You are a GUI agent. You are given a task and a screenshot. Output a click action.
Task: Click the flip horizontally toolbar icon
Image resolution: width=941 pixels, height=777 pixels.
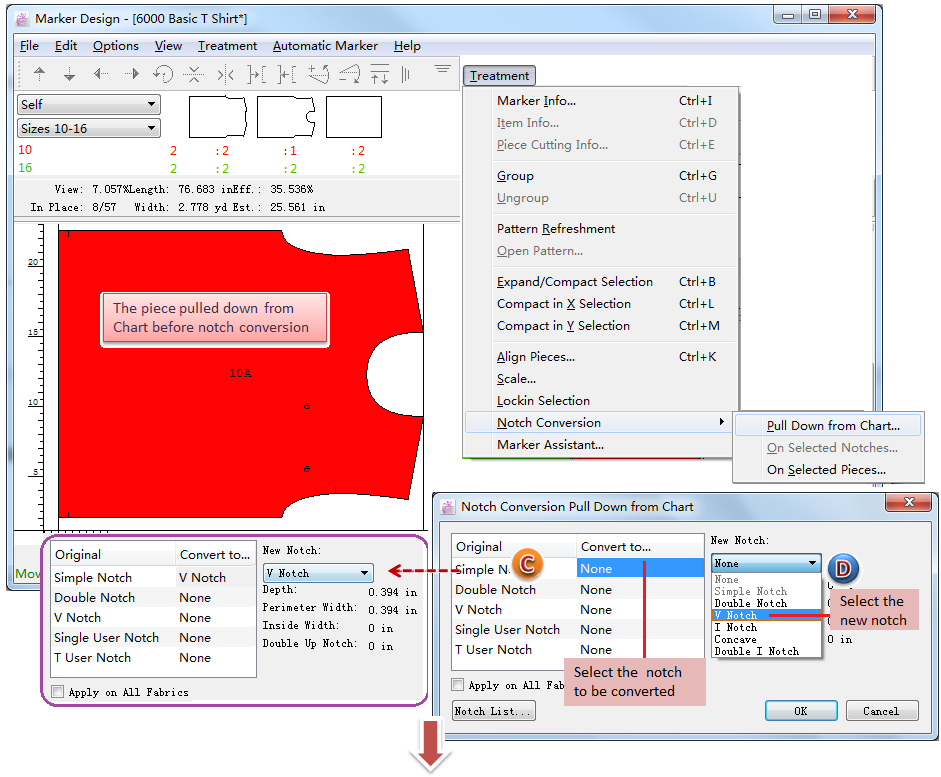tap(226, 74)
